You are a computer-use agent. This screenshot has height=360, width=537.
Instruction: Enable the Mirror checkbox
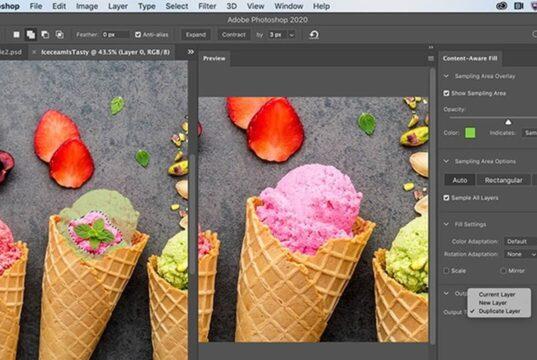pyautogui.click(x=503, y=271)
